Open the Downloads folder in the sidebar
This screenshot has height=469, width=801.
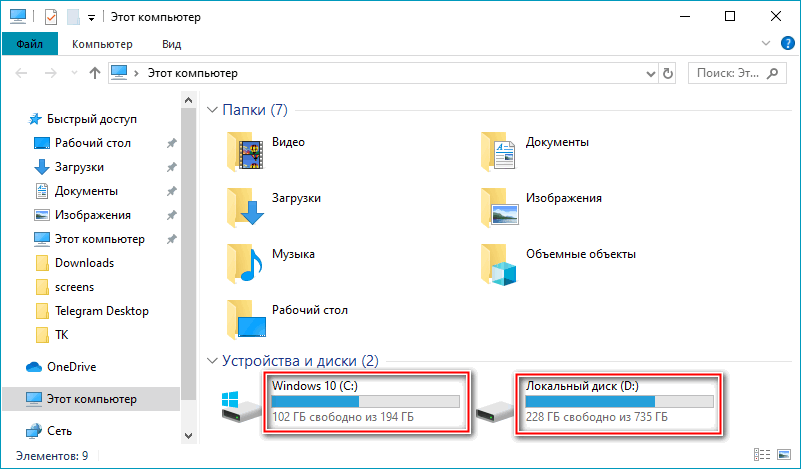84,263
